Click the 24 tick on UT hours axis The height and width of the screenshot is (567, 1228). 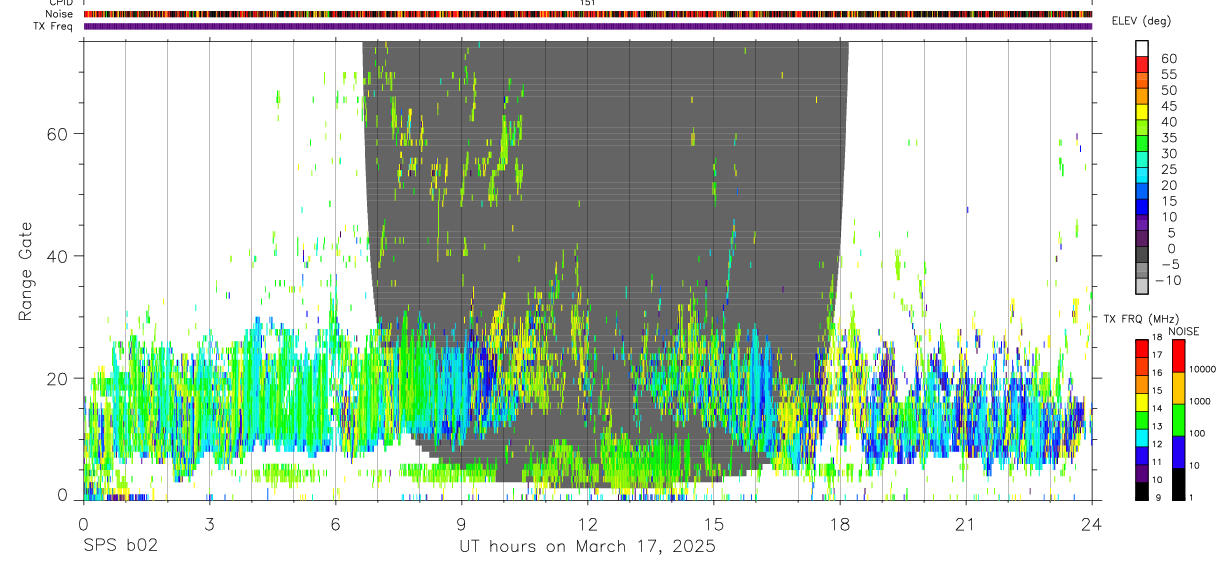(1091, 524)
